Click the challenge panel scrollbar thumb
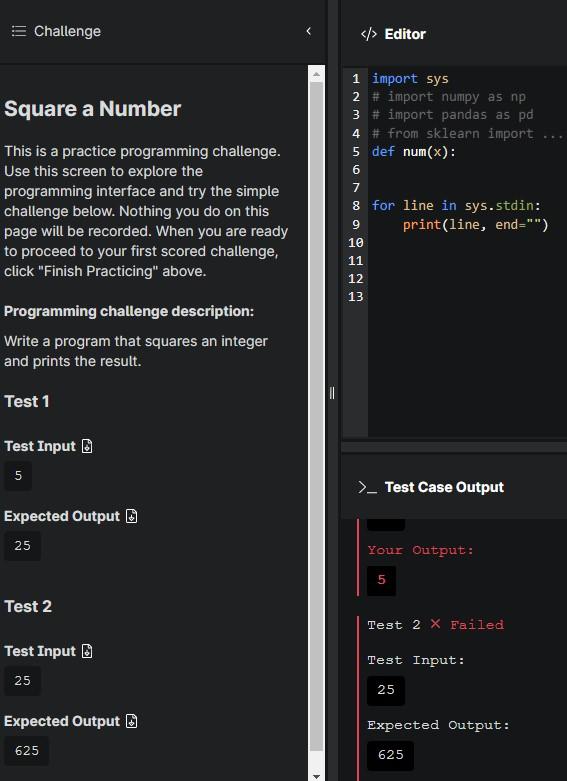The height and width of the screenshot is (781, 567). click(316, 416)
